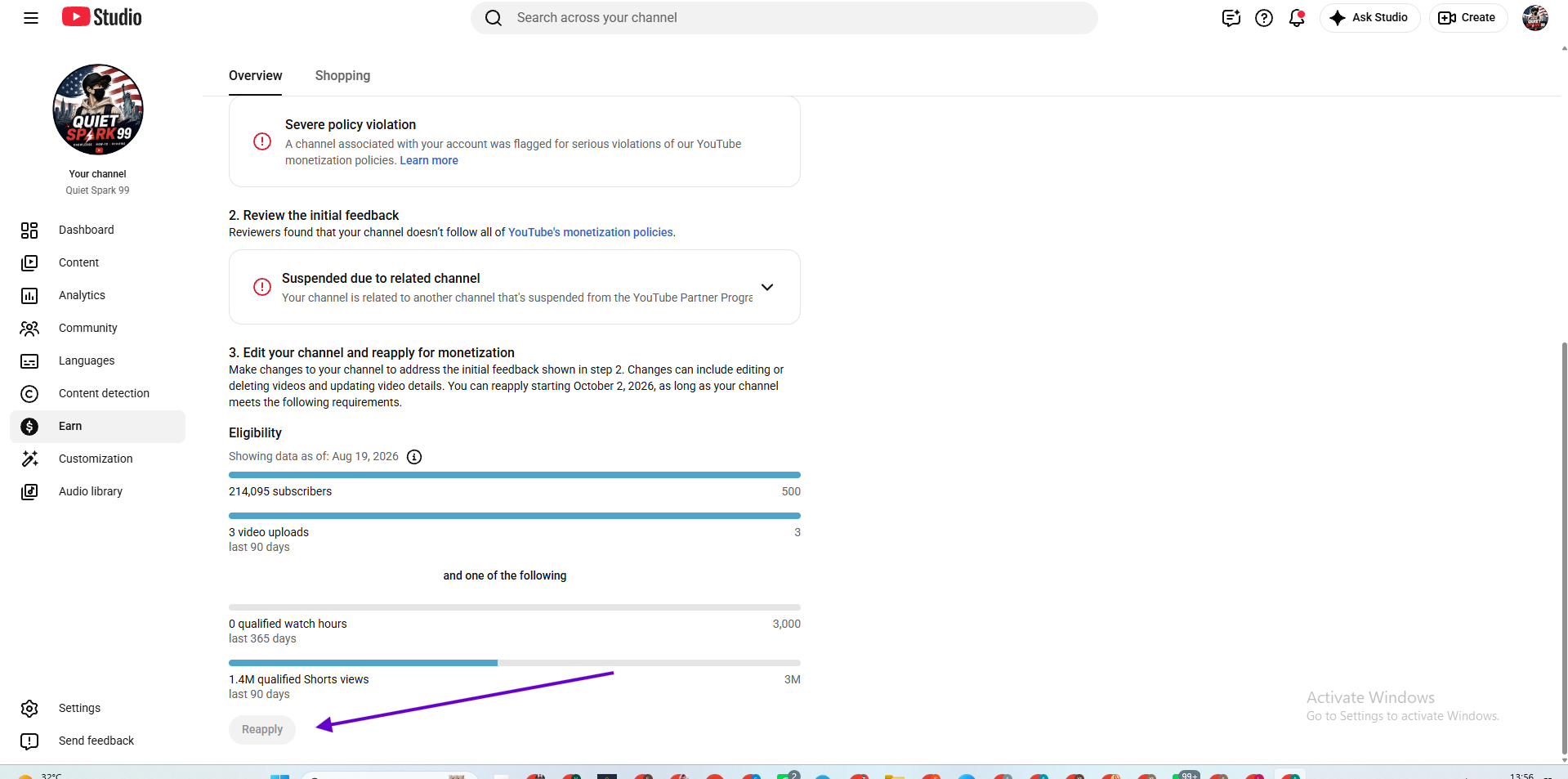Switch to the Shopping tab
1568x779 pixels.
tap(342, 76)
